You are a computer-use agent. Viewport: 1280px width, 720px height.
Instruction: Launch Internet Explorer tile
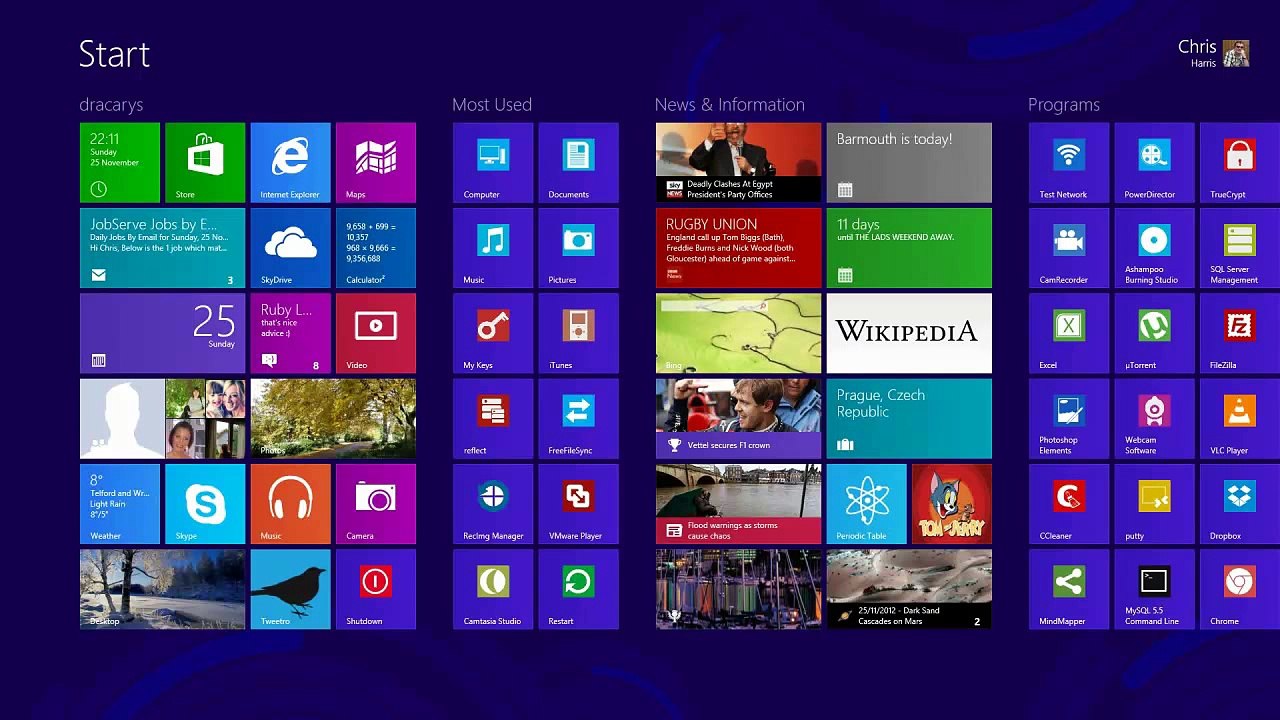click(x=290, y=163)
